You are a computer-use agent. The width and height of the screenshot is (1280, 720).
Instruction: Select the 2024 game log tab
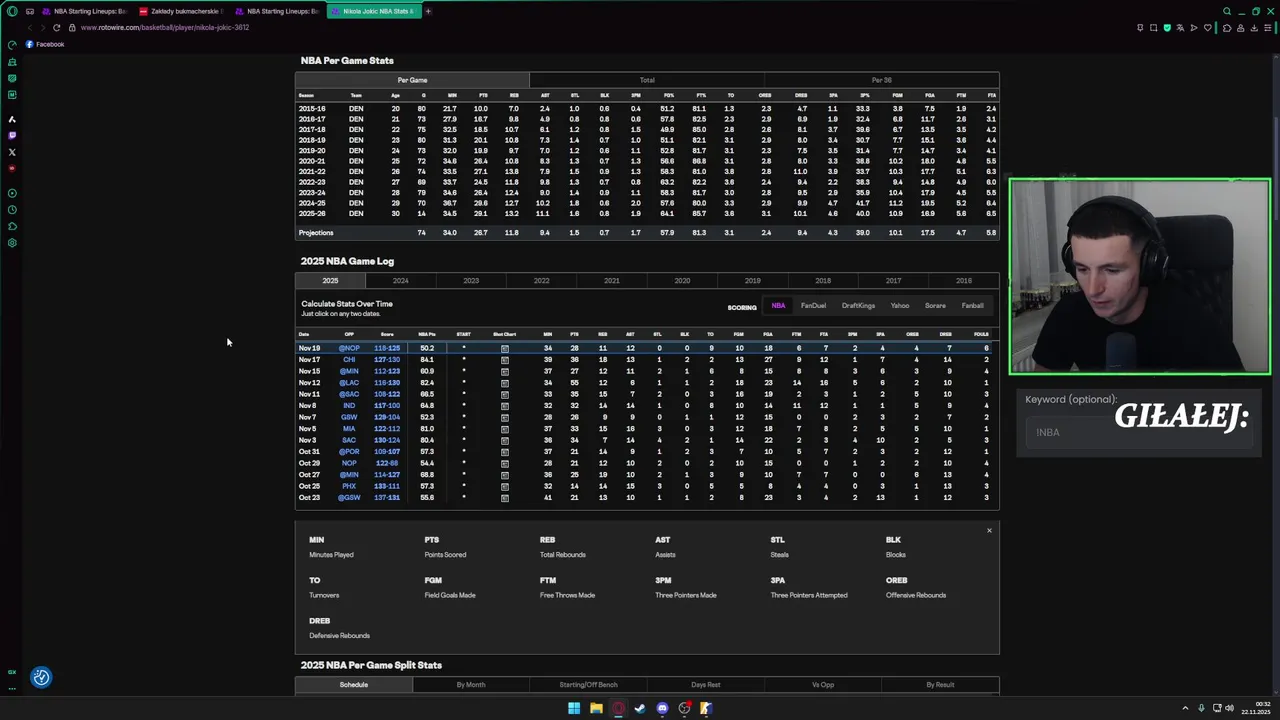tap(400, 281)
